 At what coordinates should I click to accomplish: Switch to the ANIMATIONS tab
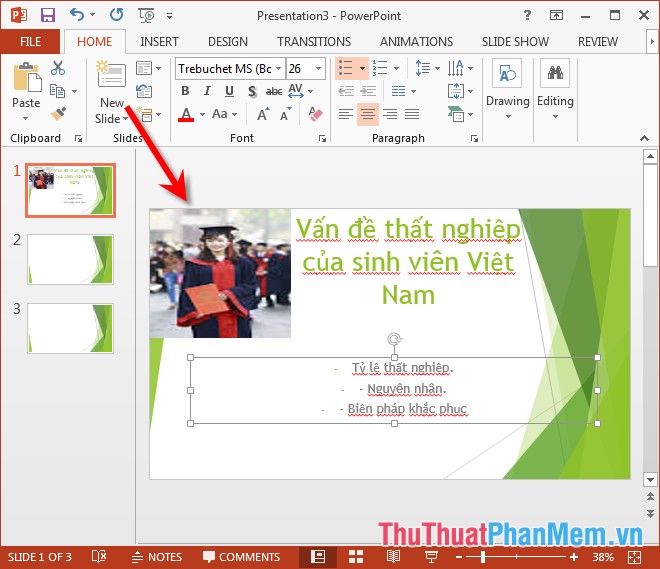(416, 42)
